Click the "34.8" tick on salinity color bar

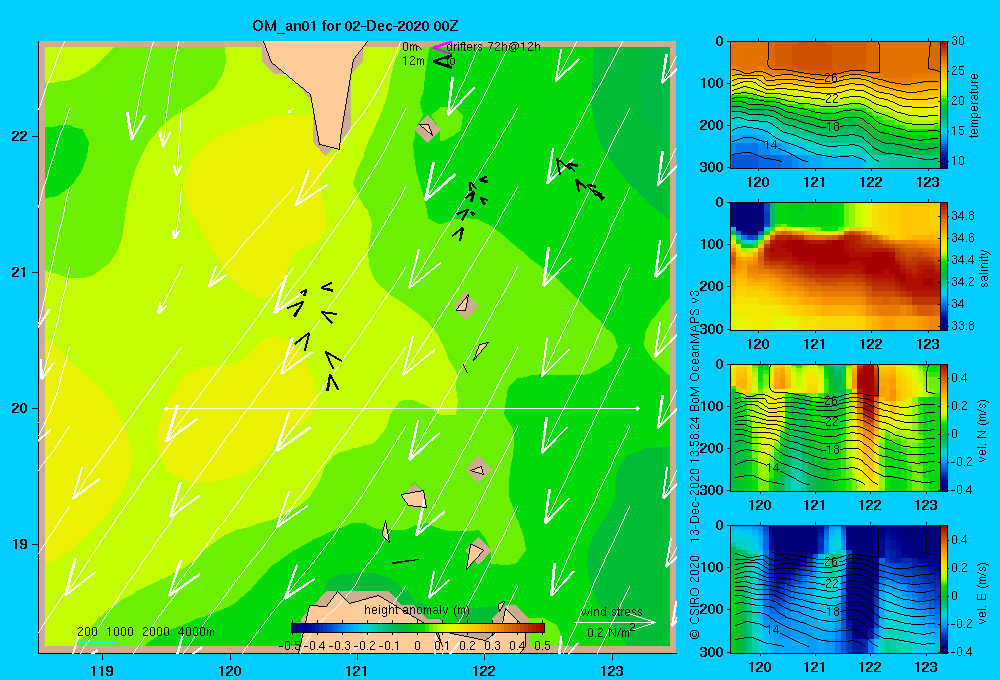pyautogui.click(x=963, y=216)
